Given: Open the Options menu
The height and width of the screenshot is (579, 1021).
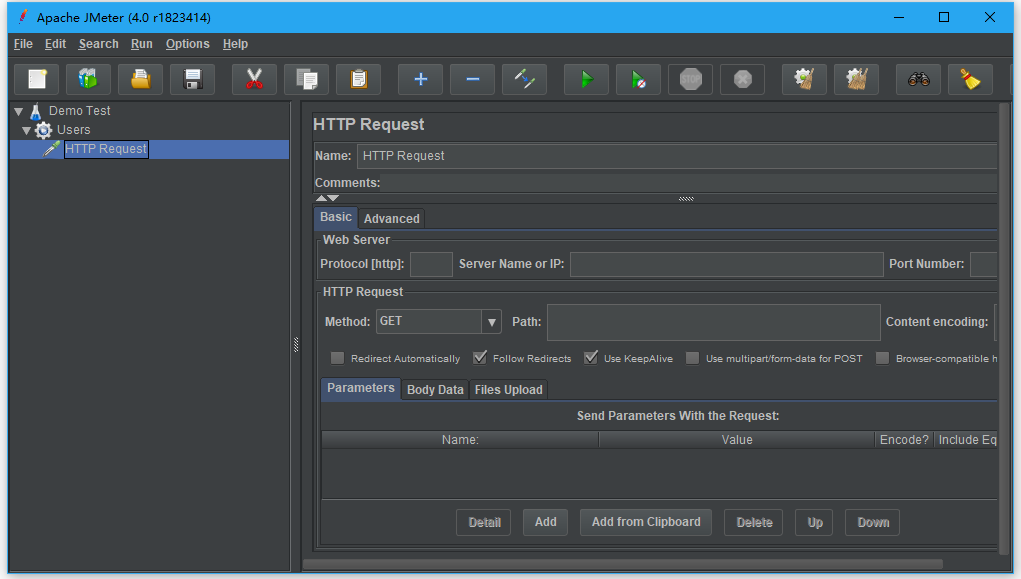Looking at the screenshot, I should click(x=187, y=44).
